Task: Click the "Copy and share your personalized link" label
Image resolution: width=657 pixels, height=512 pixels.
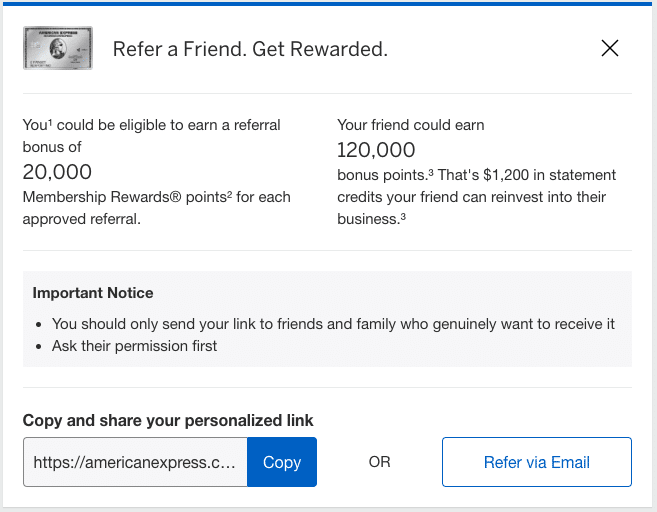Action: coord(168,420)
